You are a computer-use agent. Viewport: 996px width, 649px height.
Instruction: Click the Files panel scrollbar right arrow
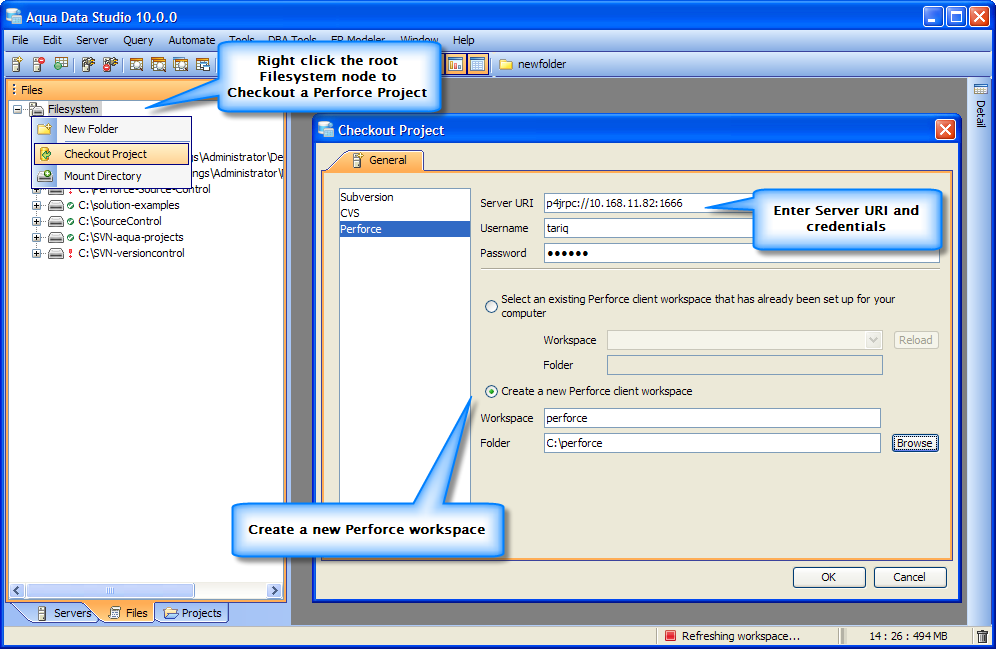[x=274, y=590]
